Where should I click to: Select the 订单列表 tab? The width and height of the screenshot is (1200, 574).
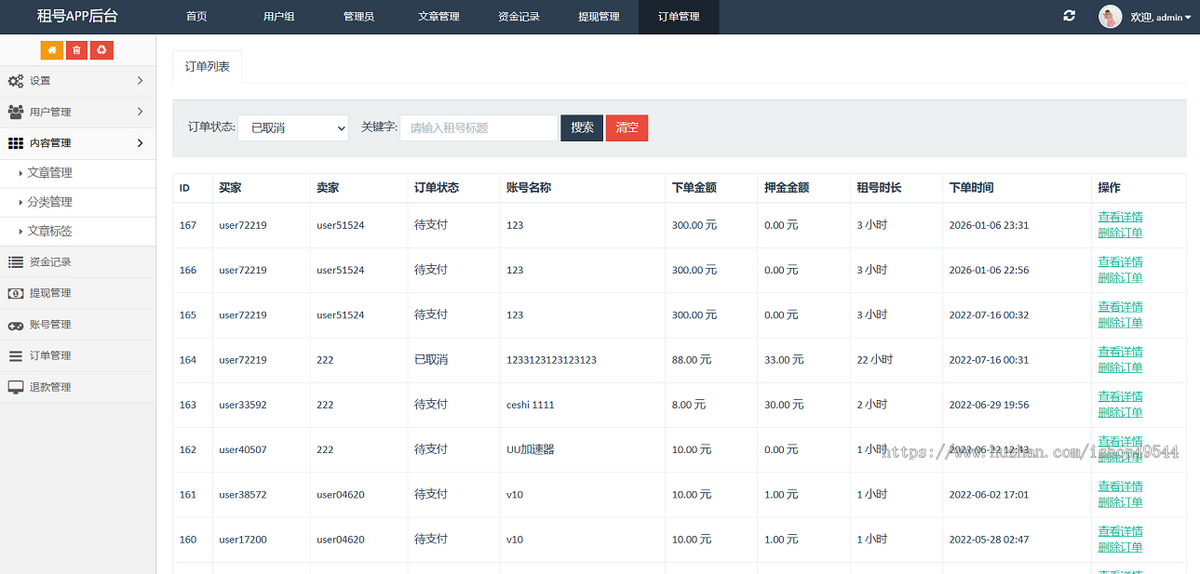coord(207,67)
